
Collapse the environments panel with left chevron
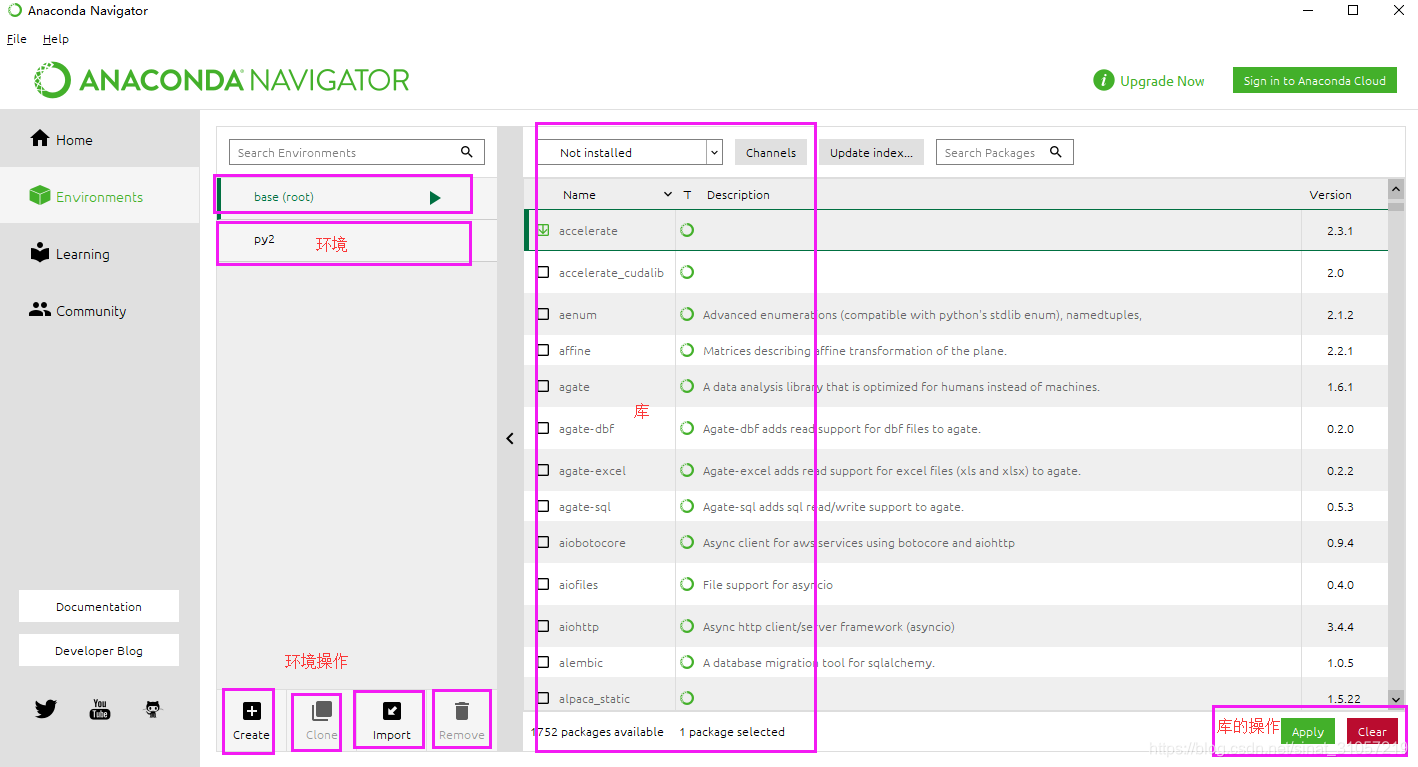[x=510, y=438]
